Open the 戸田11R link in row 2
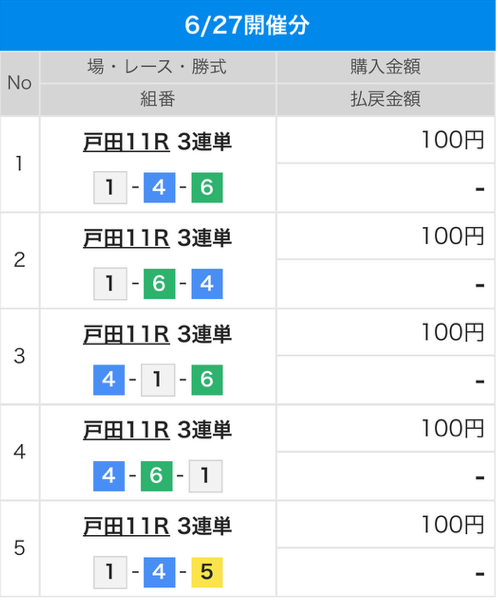Screen dimensions: 498x603 tap(126, 238)
